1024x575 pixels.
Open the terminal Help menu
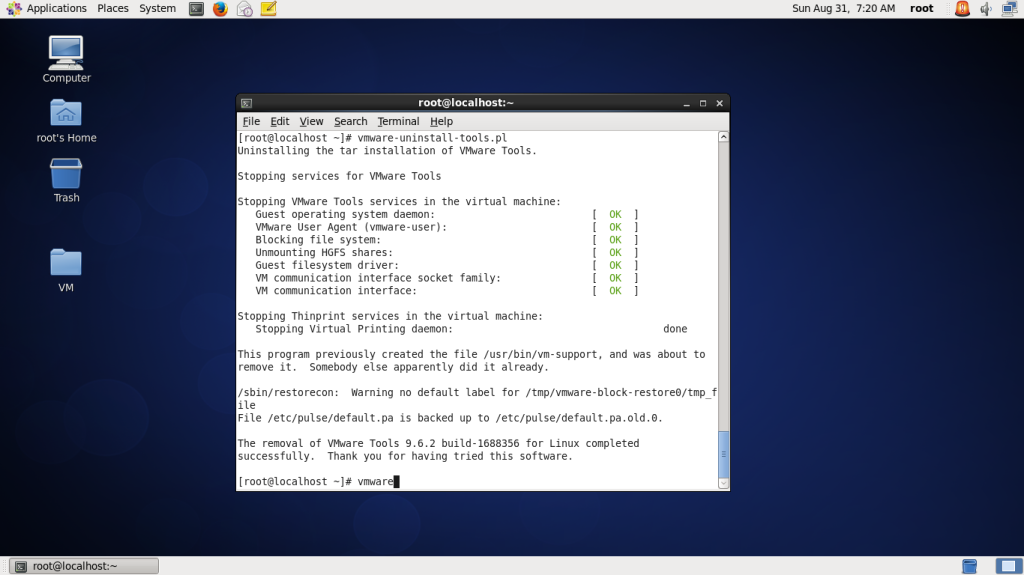tap(441, 122)
